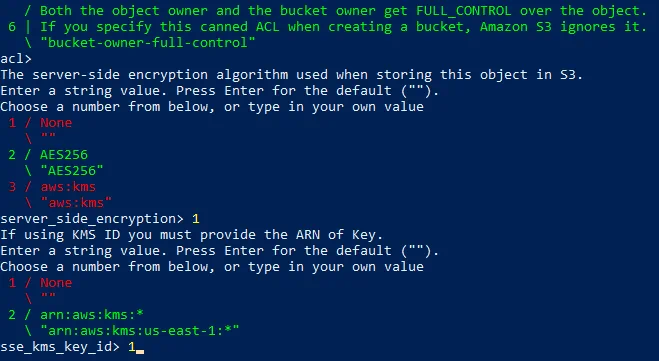
Task: Click the quoted "AES256" value
Action: click(x=71, y=171)
